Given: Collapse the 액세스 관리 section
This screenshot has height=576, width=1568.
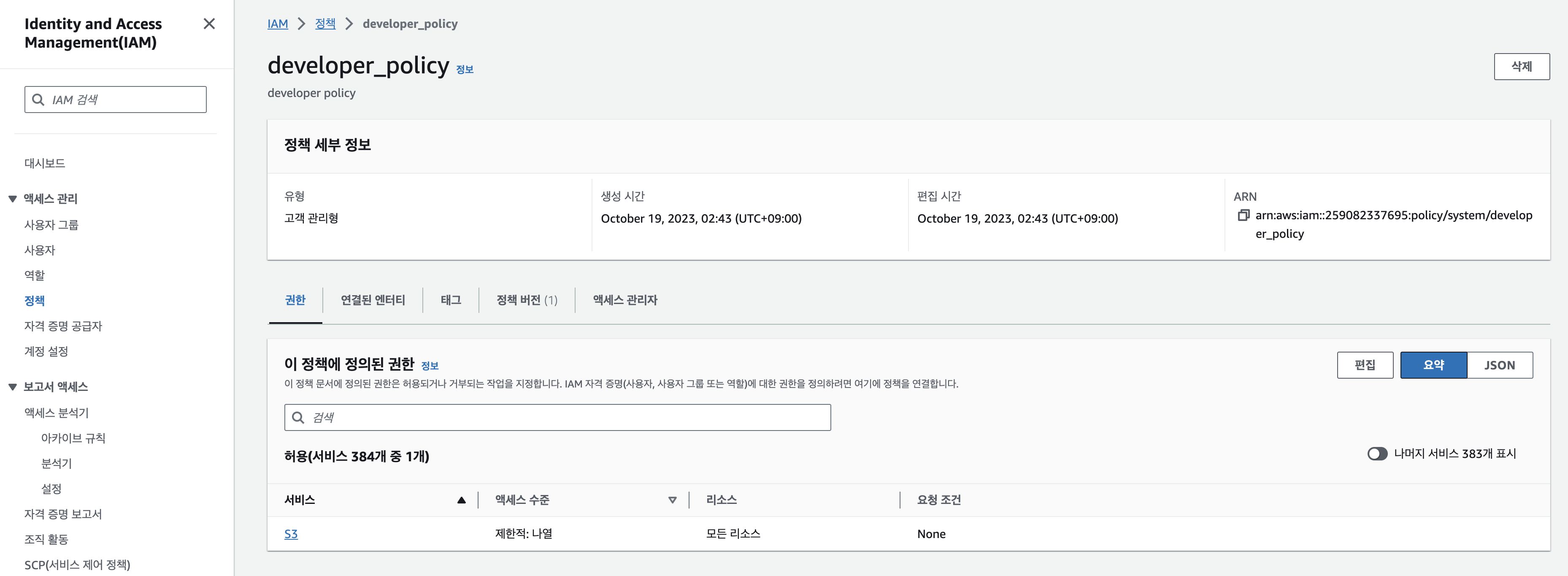Looking at the screenshot, I should [x=12, y=199].
